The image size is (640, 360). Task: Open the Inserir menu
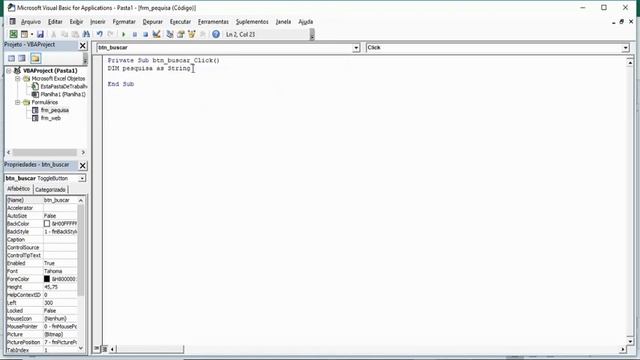click(98, 22)
